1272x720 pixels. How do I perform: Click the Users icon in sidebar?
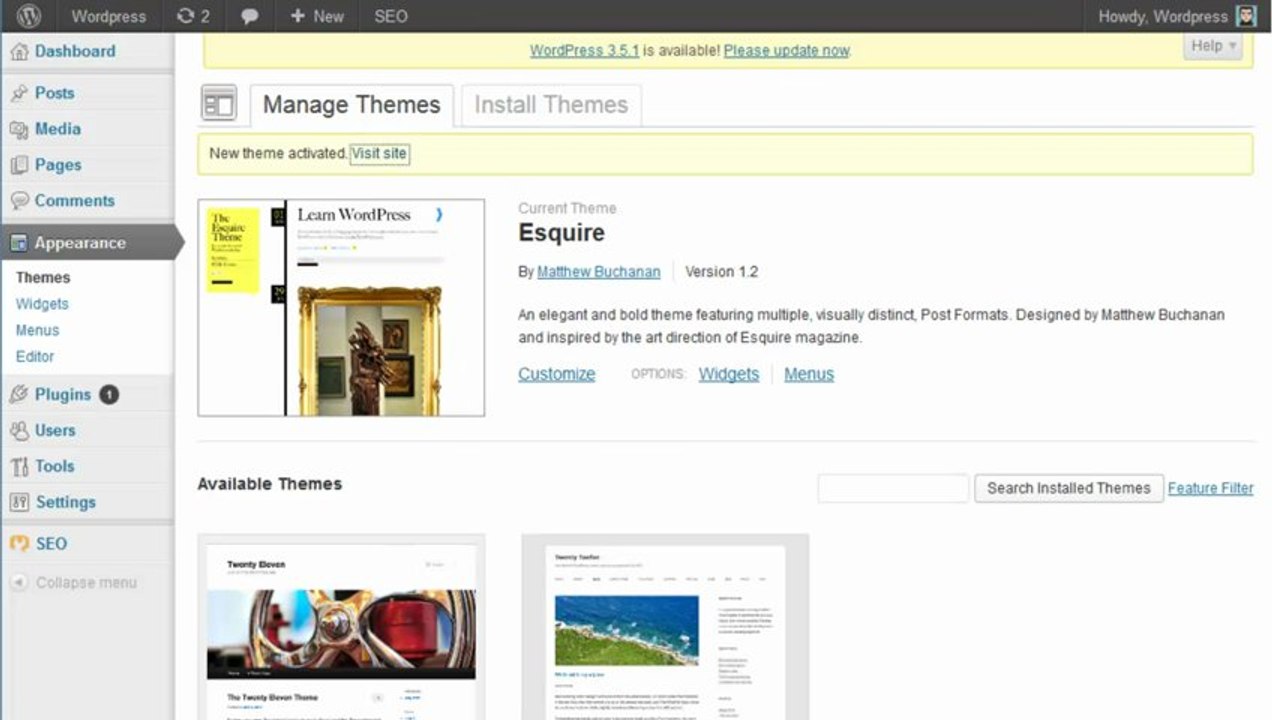click(x=19, y=430)
